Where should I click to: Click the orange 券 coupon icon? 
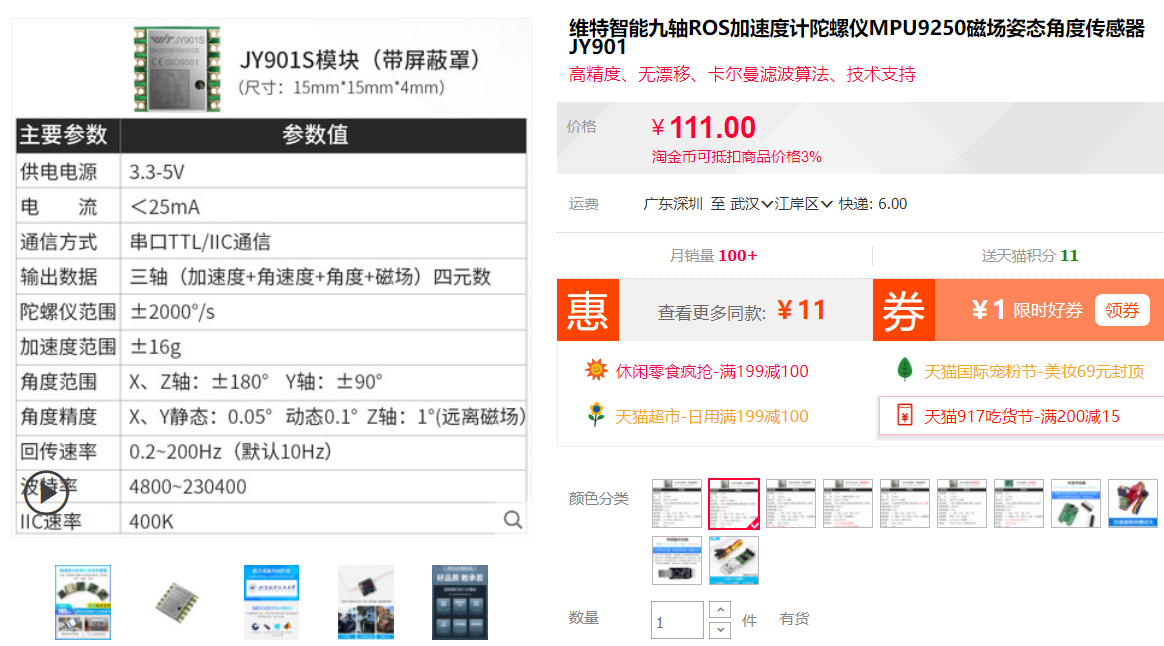[903, 310]
